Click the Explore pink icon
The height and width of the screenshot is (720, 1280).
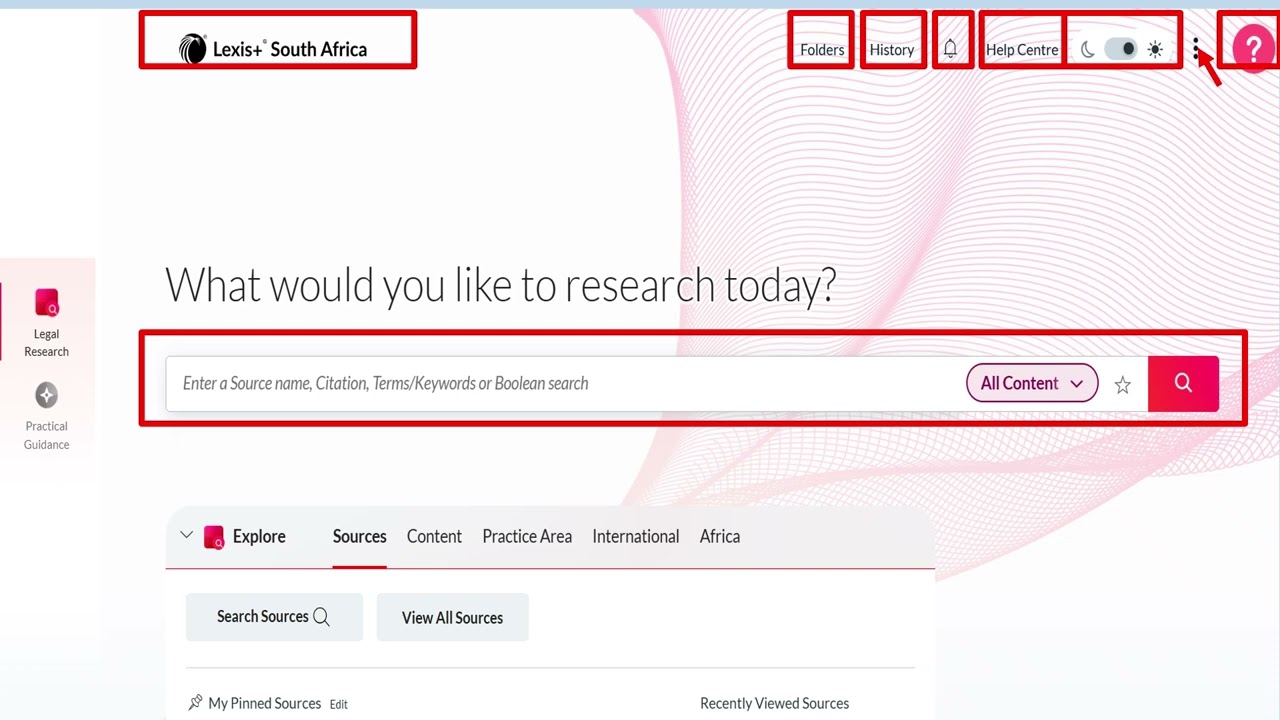(x=214, y=537)
